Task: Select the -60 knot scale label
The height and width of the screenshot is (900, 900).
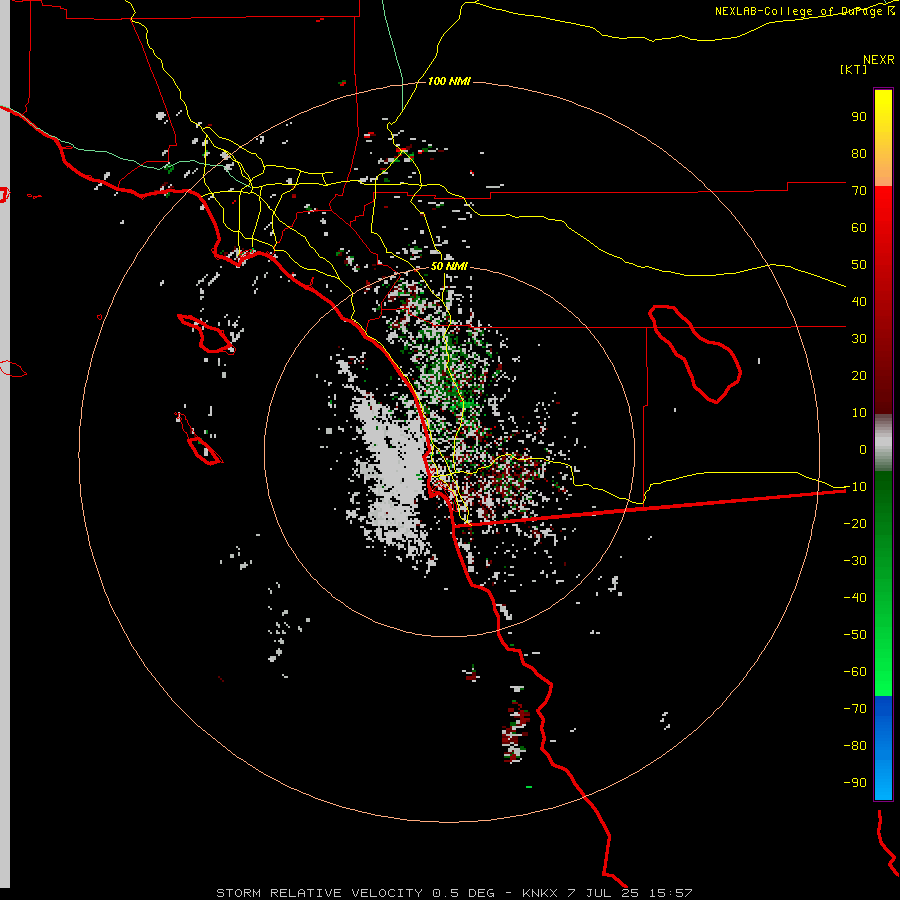Action: (x=855, y=672)
